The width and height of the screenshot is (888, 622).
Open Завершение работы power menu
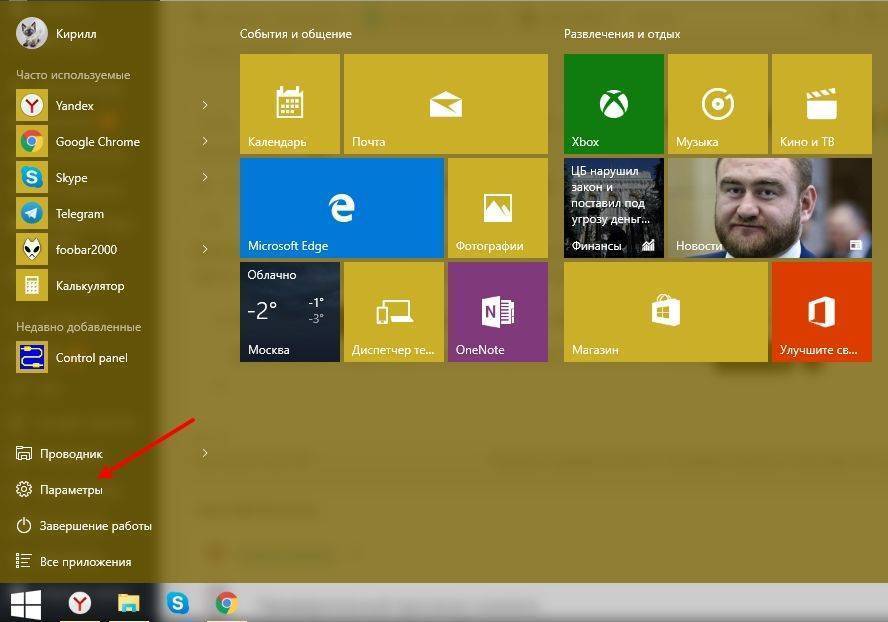coord(95,526)
